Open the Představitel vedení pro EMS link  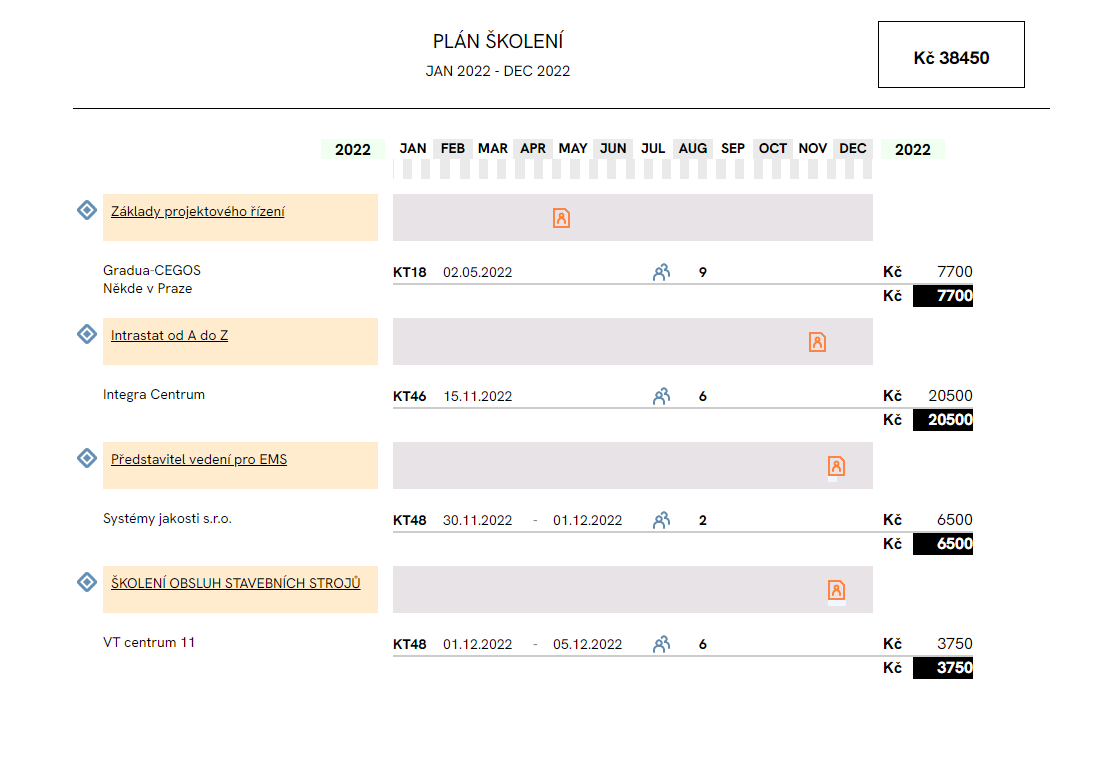point(198,459)
